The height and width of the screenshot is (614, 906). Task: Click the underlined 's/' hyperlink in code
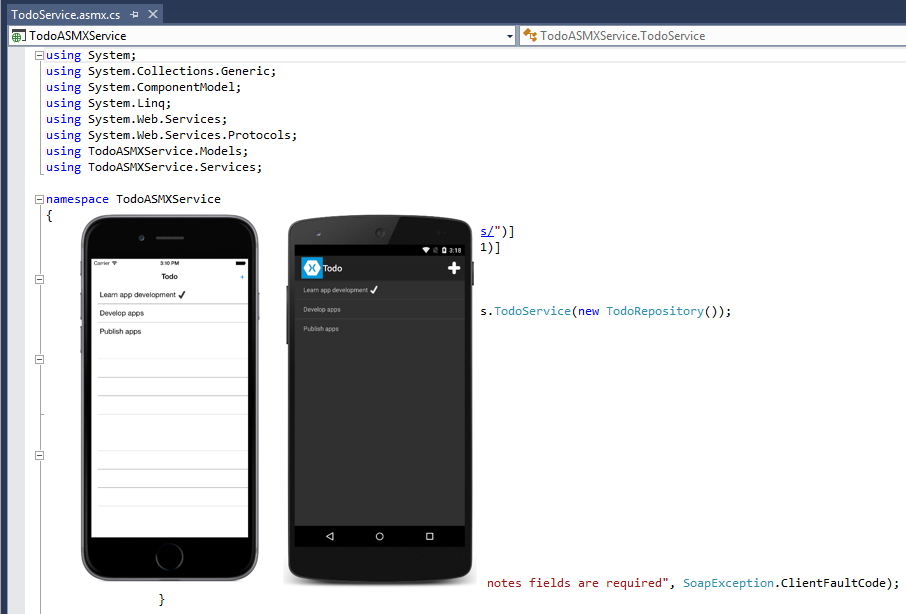[x=487, y=231]
